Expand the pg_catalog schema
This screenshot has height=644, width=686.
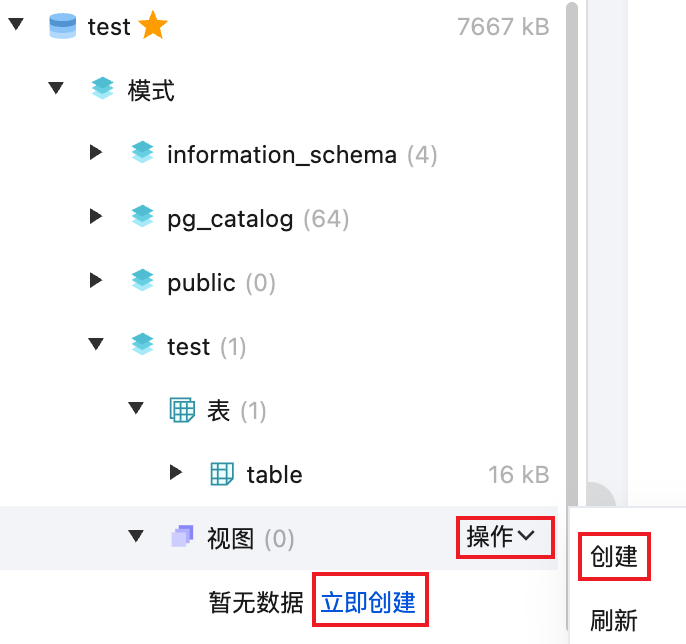96,218
